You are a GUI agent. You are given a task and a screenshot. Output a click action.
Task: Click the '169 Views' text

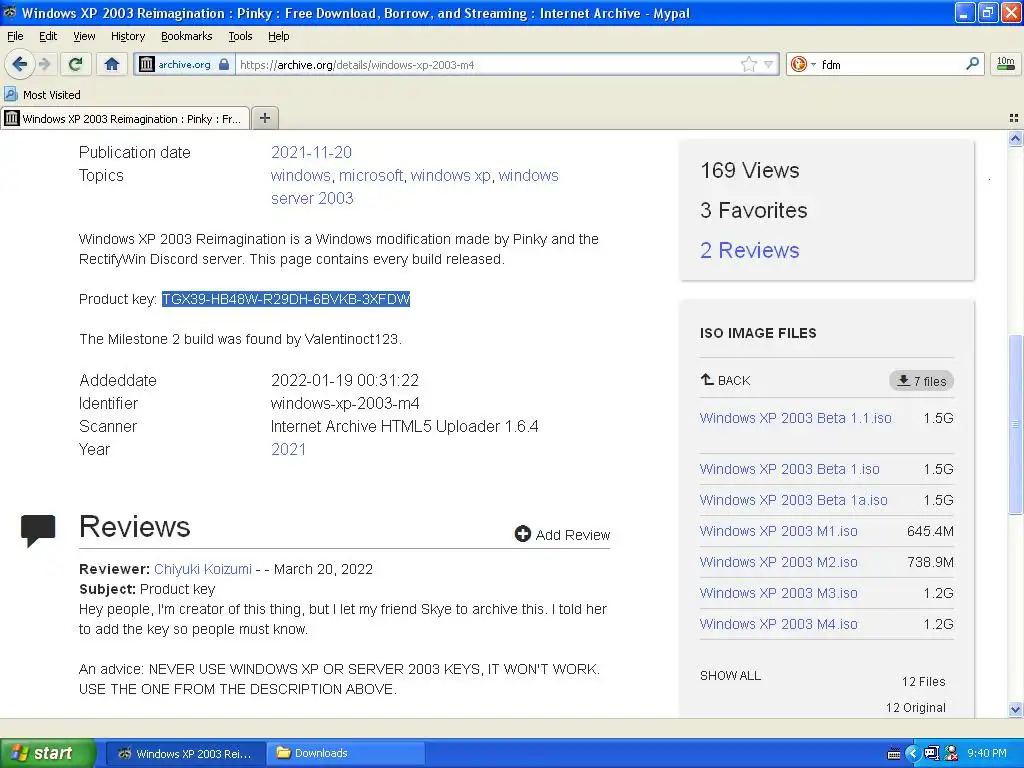750,170
